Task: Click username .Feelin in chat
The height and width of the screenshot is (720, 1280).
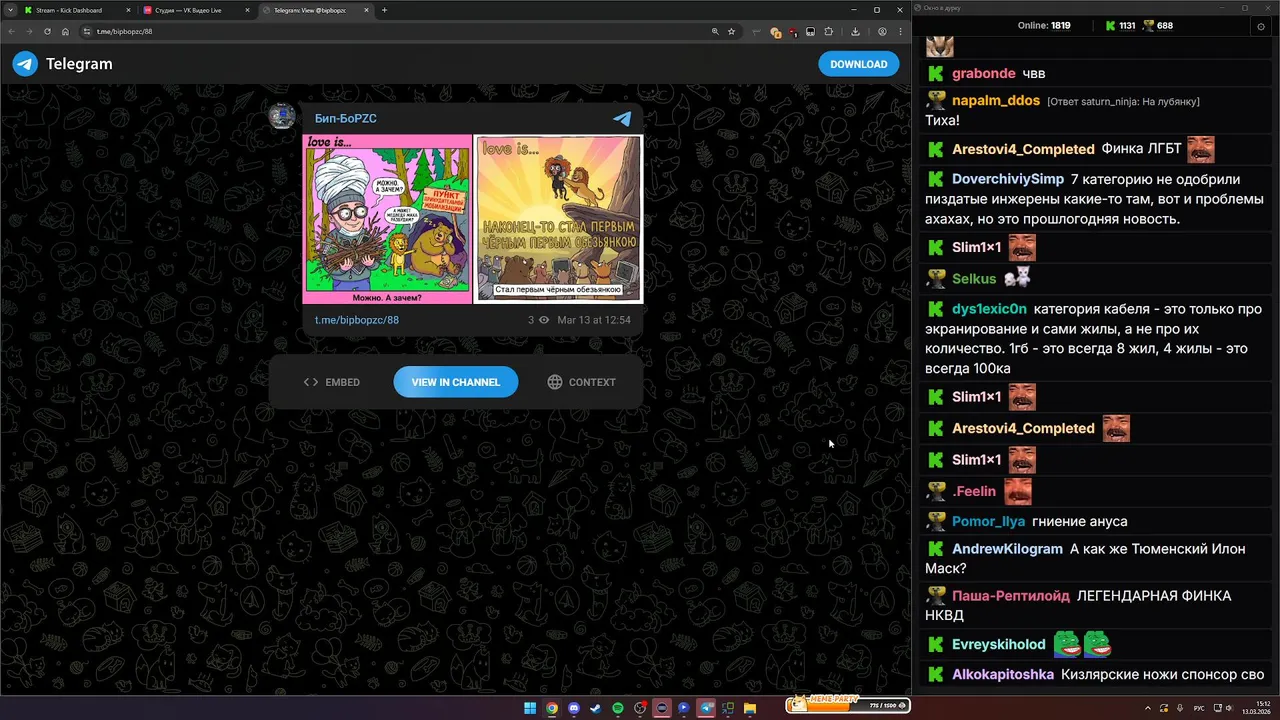Action: pos(974,492)
